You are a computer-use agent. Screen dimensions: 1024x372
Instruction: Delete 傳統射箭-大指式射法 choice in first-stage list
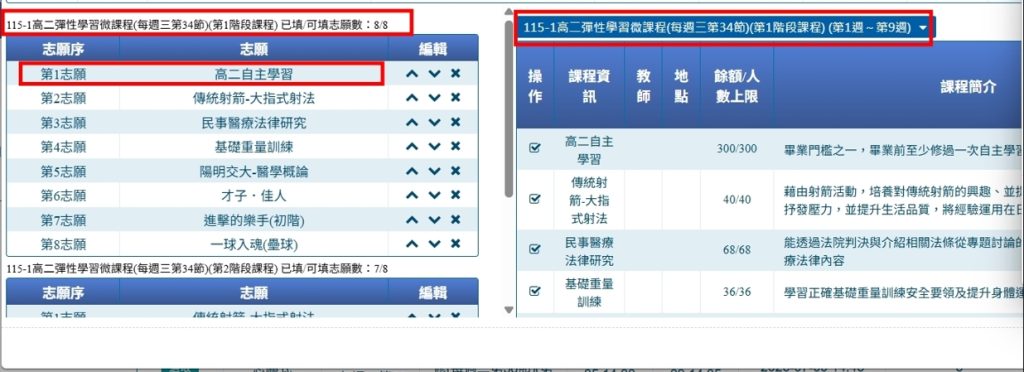pos(455,98)
